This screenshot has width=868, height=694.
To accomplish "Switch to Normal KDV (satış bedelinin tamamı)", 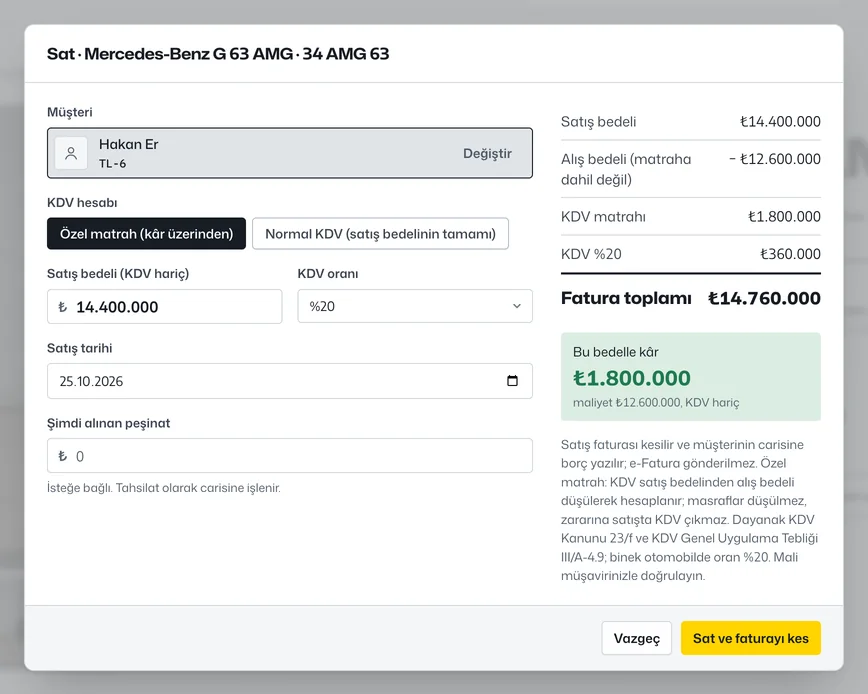I will pyautogui.click(x=380, y=234).
